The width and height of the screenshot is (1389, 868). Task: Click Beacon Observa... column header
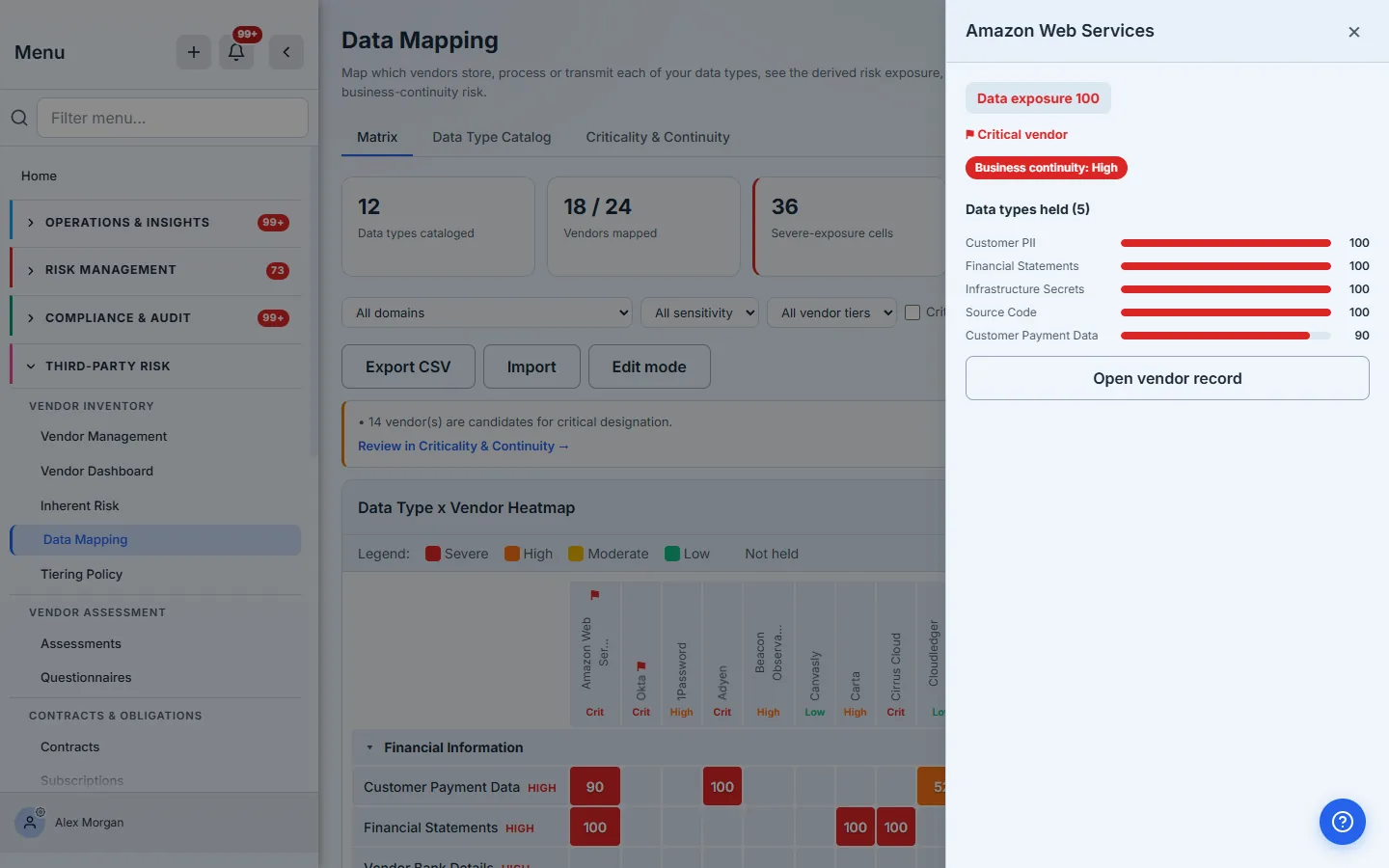point(769,656)
